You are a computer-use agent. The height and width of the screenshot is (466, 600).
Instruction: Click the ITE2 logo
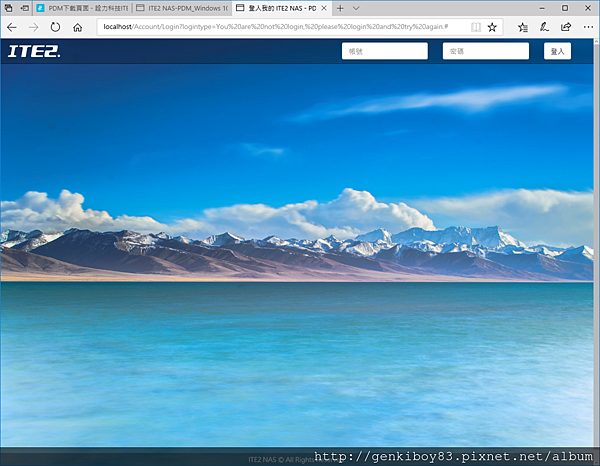pos(34,51)
